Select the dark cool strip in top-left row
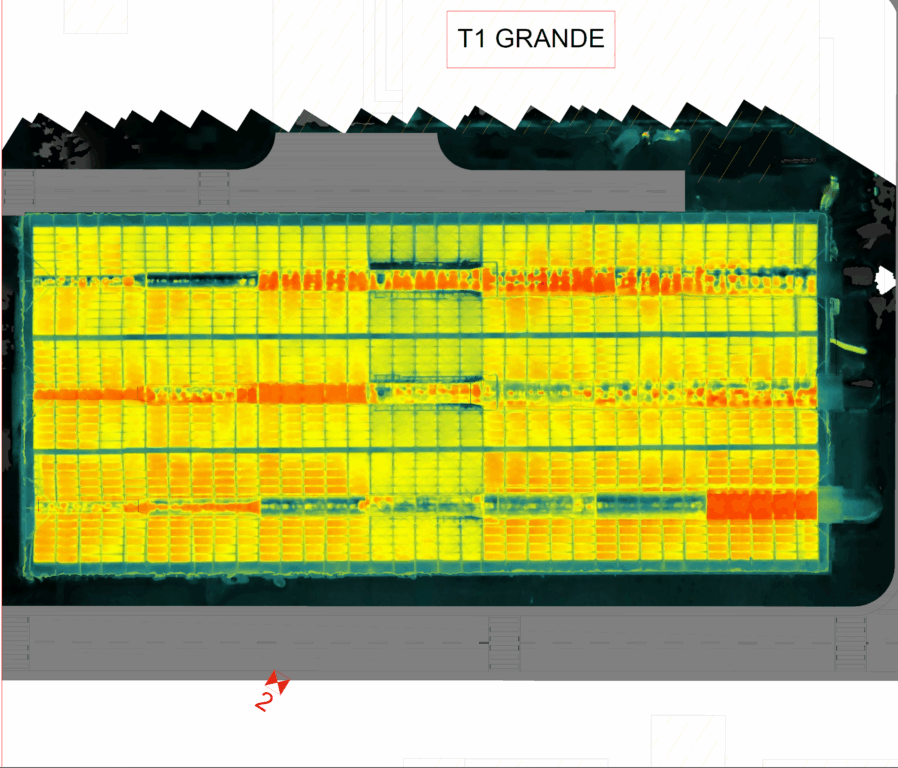 tap(200, 279)
